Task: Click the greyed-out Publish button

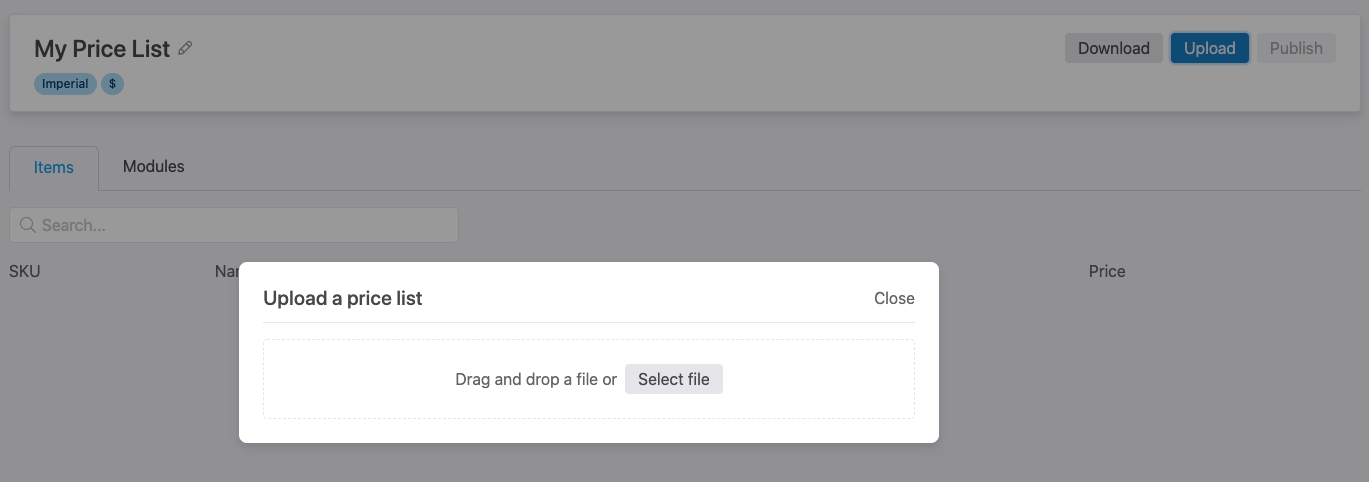Action: pyautogui.click(x=1296, y=48)
